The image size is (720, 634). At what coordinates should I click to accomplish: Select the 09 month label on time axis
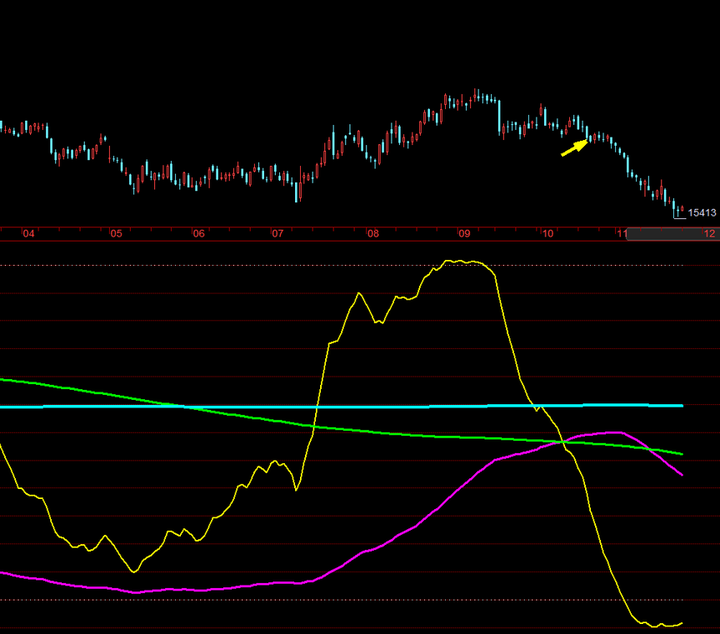(x=464, y=234)
